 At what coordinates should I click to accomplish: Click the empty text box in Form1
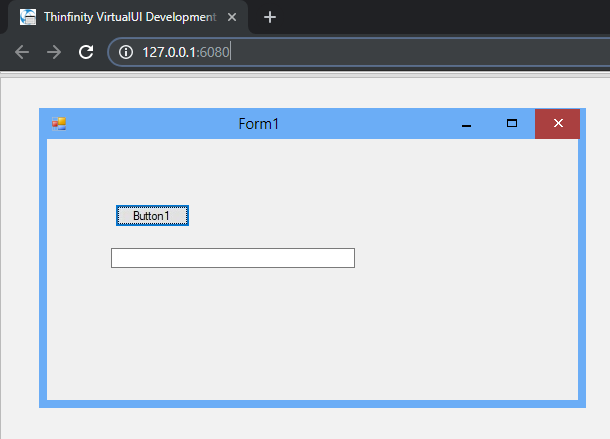(233, 258)
